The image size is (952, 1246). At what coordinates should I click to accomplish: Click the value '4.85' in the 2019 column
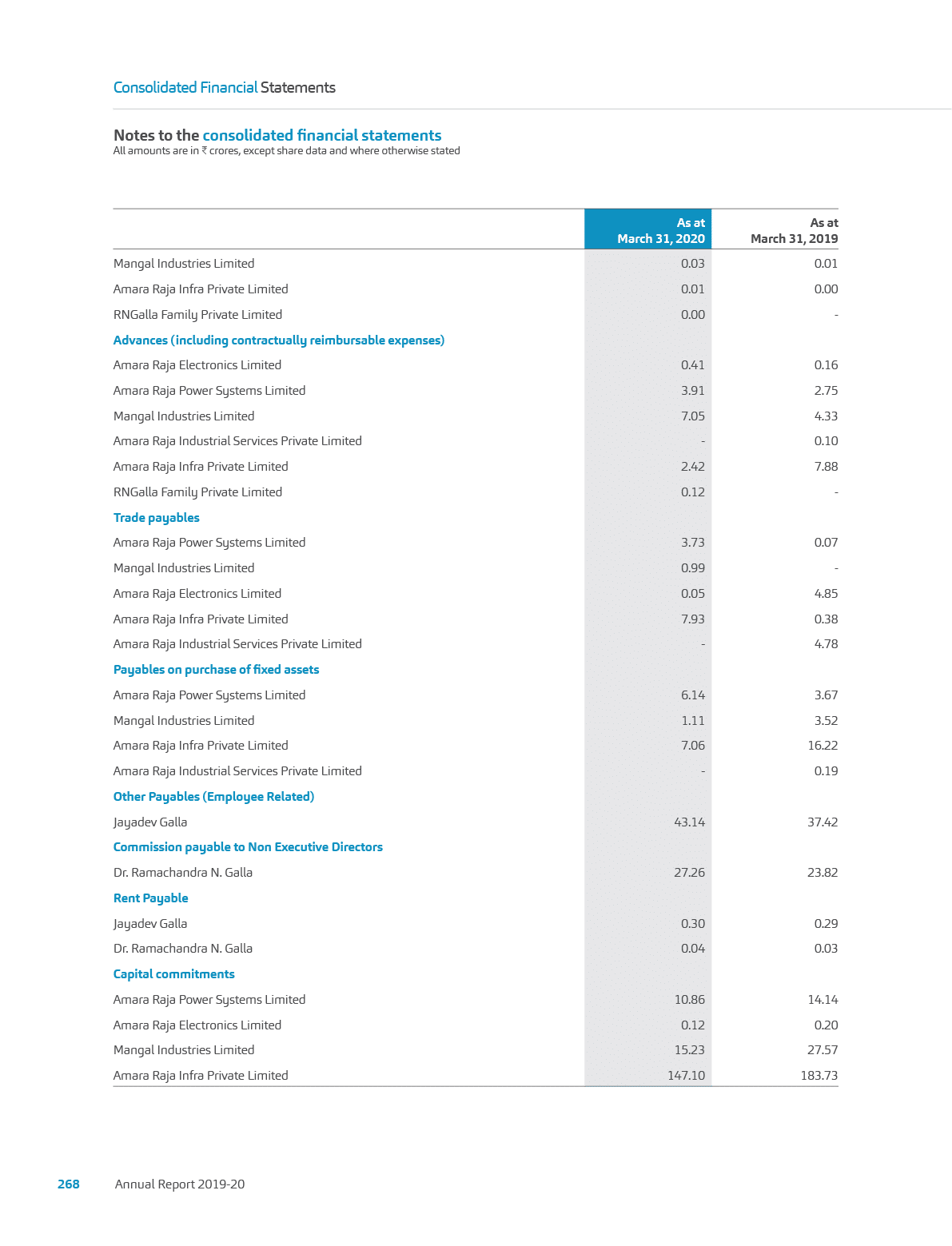point(827,594)
